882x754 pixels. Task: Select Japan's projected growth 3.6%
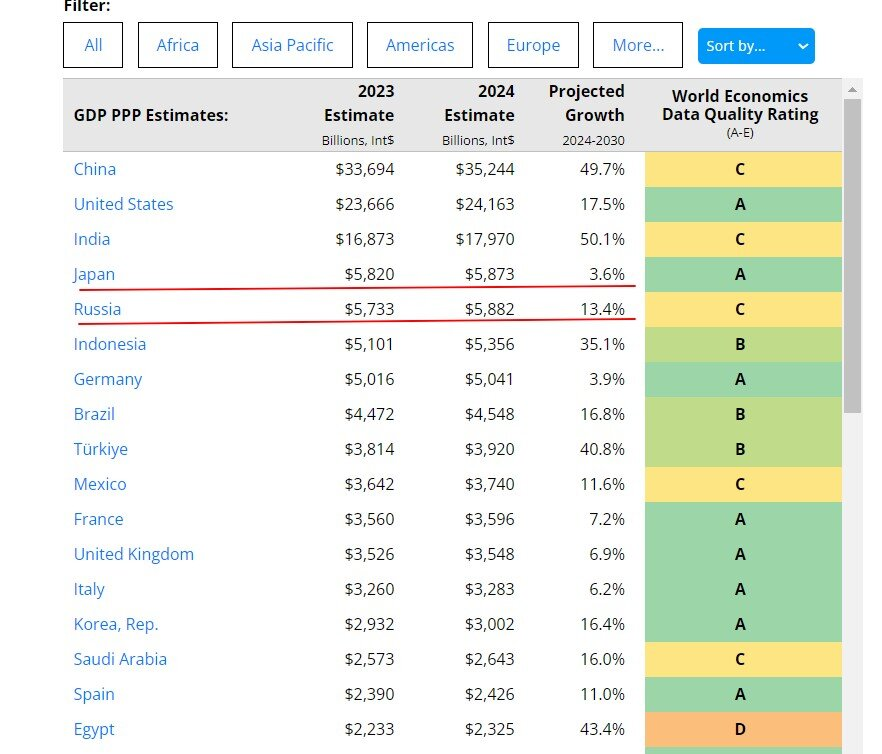tap(607, 274)
